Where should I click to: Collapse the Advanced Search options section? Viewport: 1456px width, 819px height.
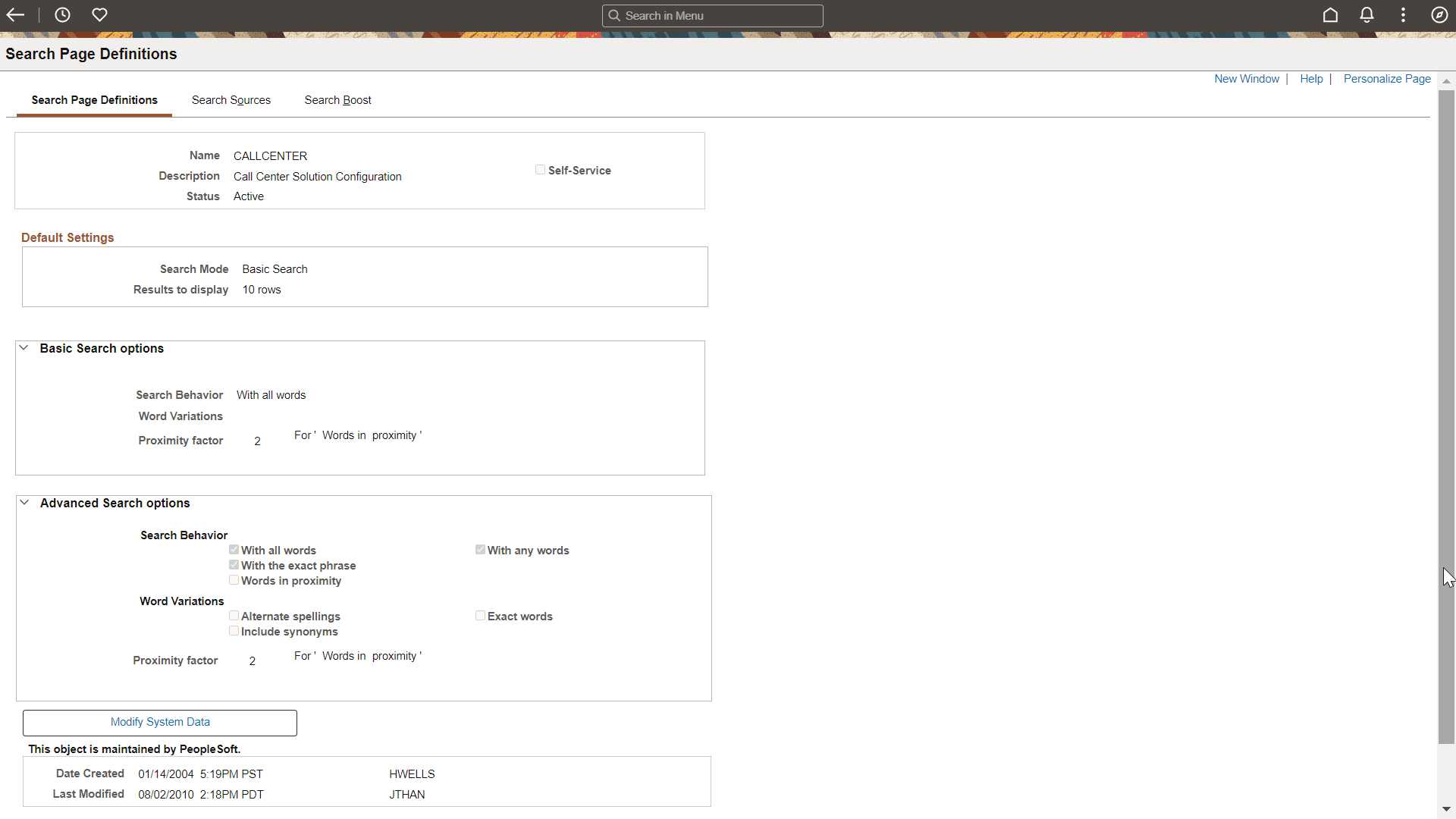click(x=24, y=501)
